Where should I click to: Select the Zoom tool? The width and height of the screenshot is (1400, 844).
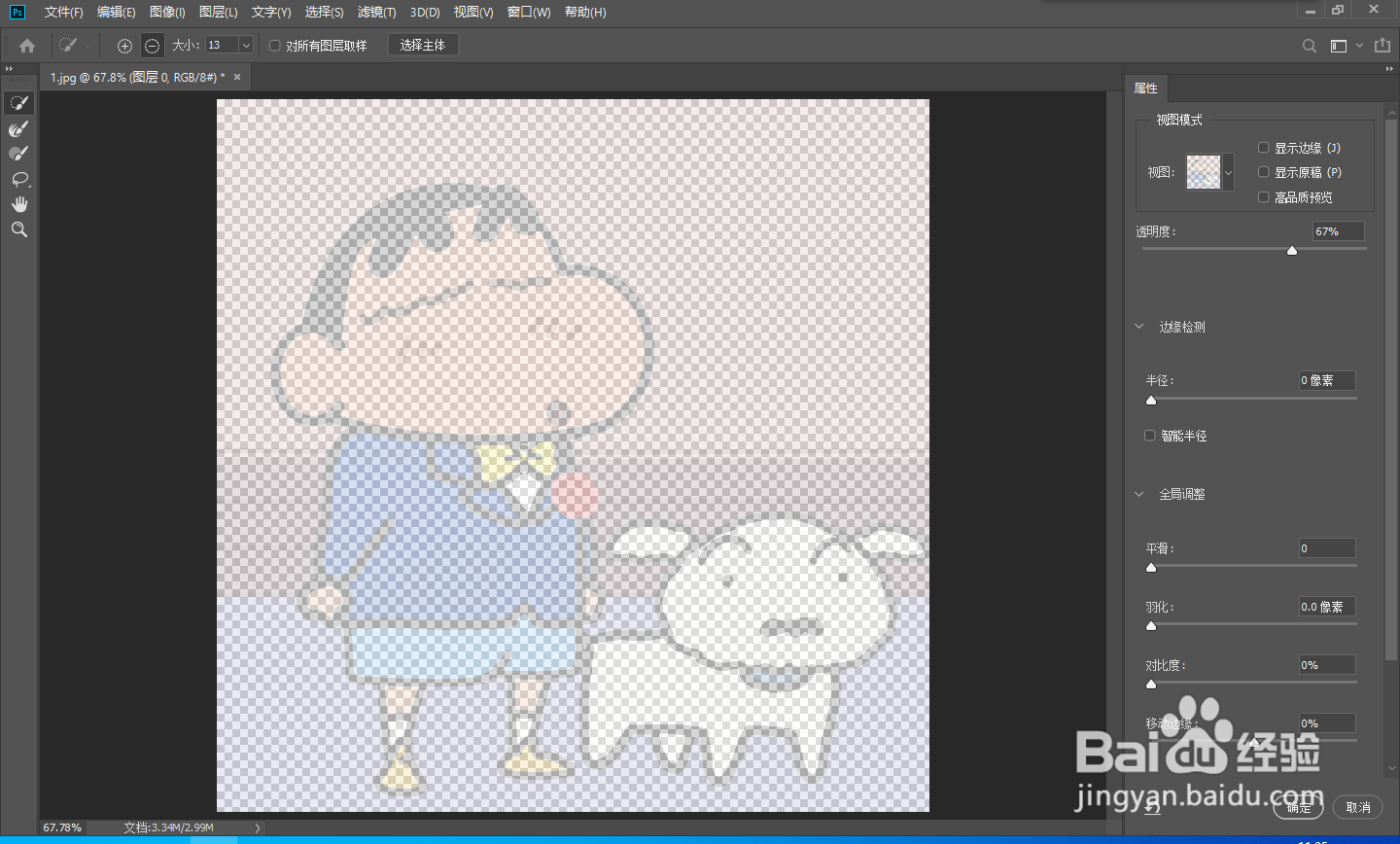(19, 229)
